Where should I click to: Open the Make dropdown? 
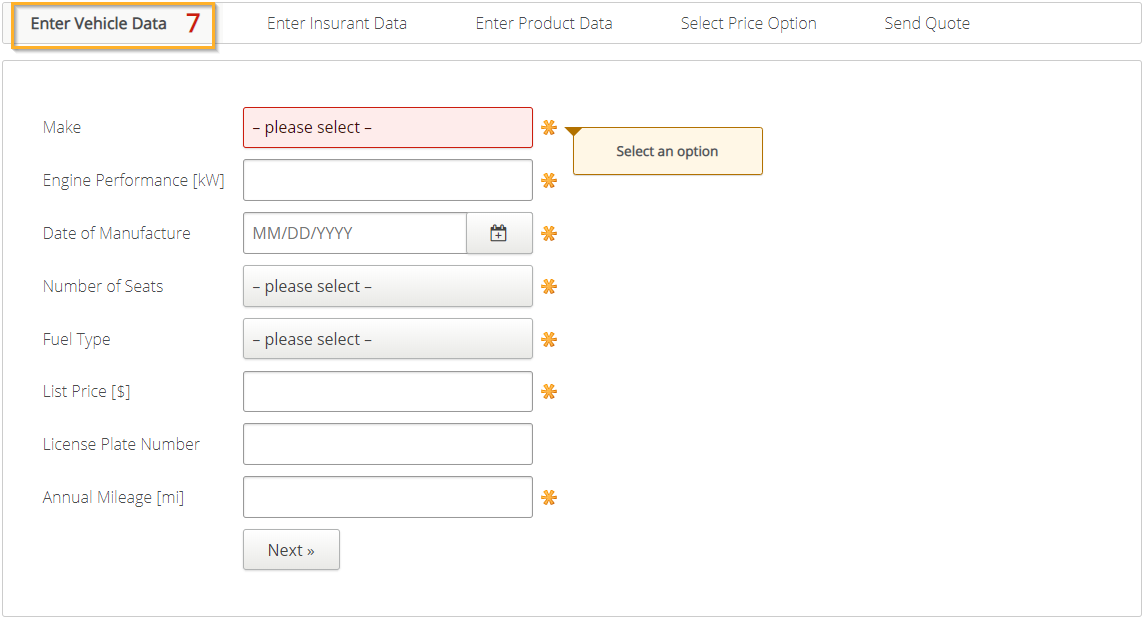pos(387,128)
